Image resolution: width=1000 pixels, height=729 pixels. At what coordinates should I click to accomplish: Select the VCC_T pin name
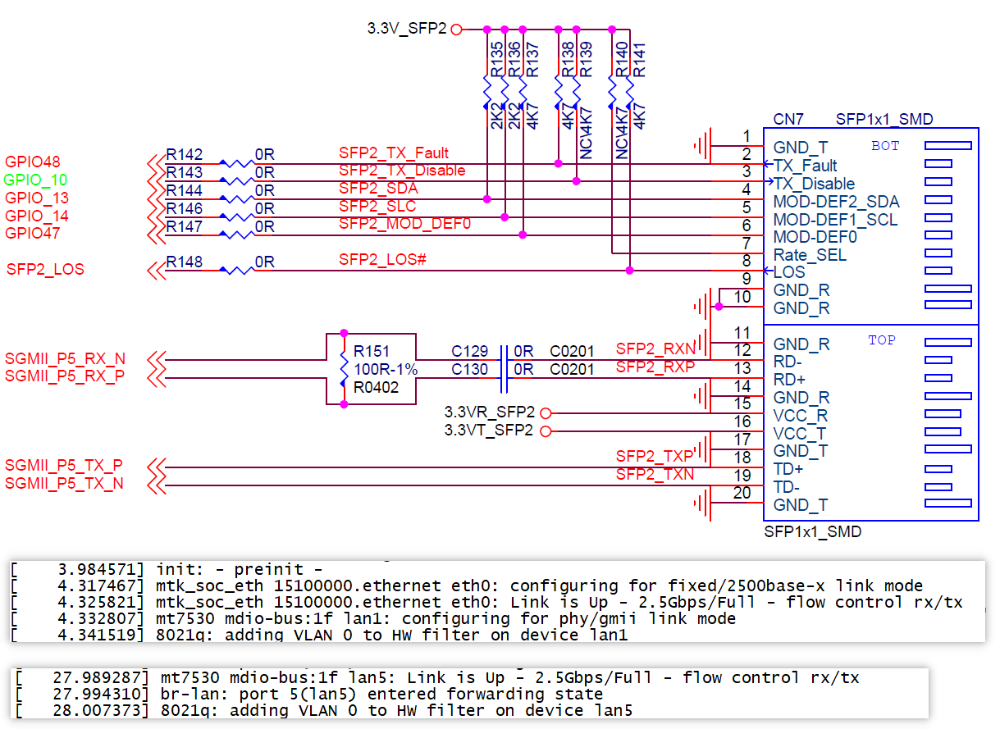[x=799, y=434]
